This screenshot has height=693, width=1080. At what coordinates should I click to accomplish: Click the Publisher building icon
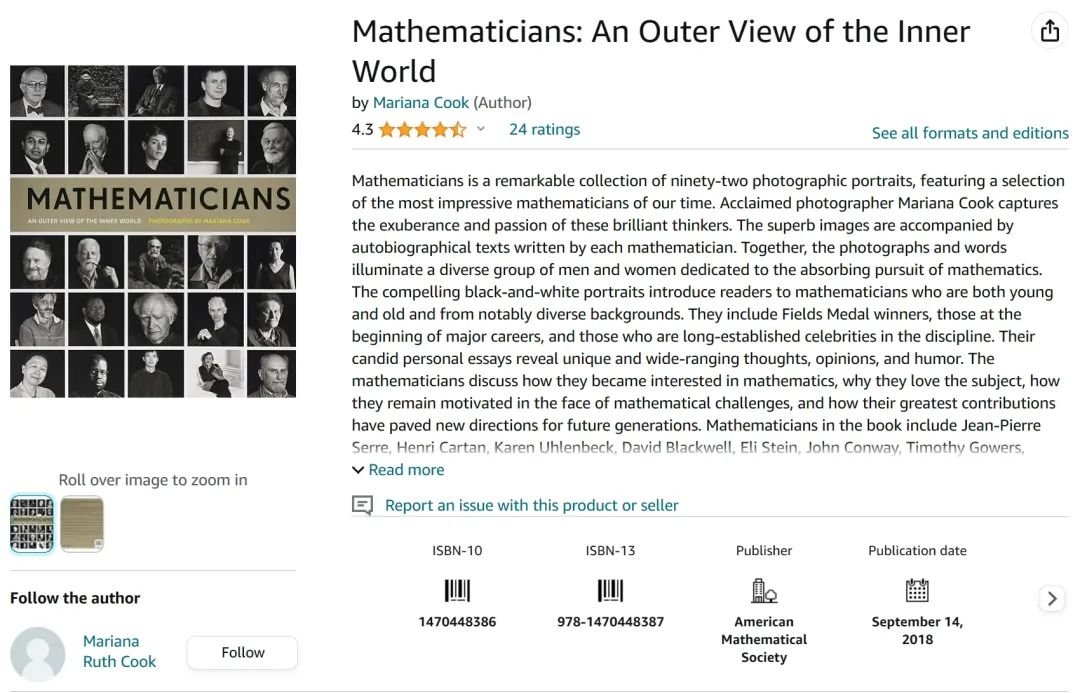764,591
